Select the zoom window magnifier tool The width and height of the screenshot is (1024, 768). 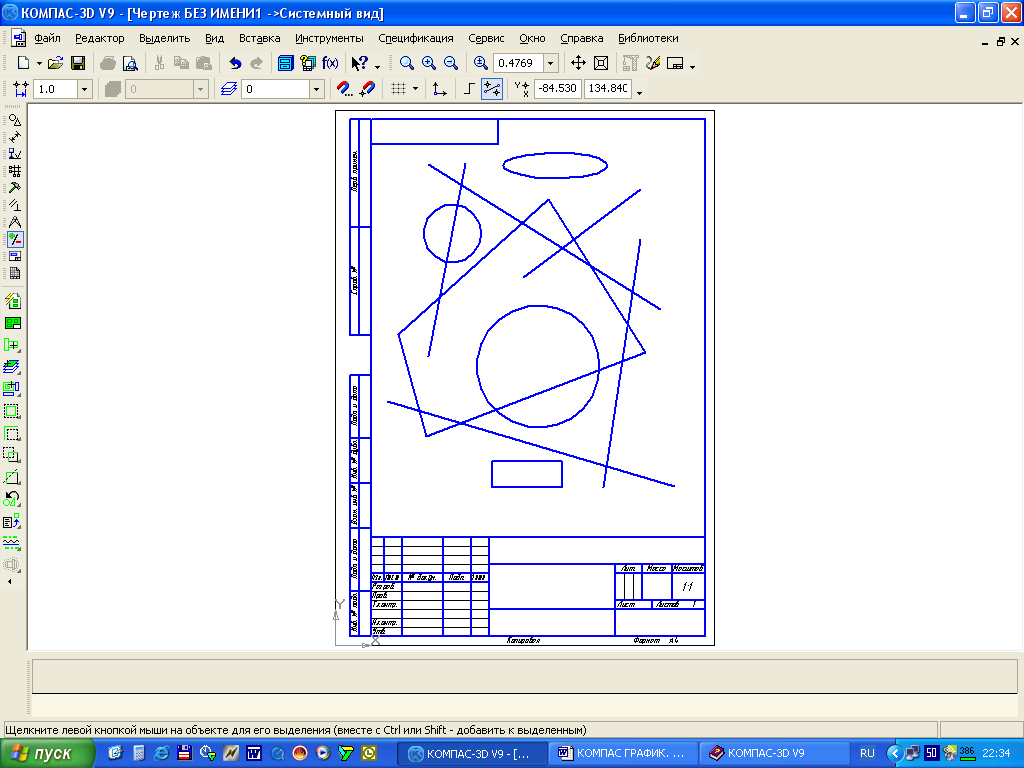[x=407, y=63]
